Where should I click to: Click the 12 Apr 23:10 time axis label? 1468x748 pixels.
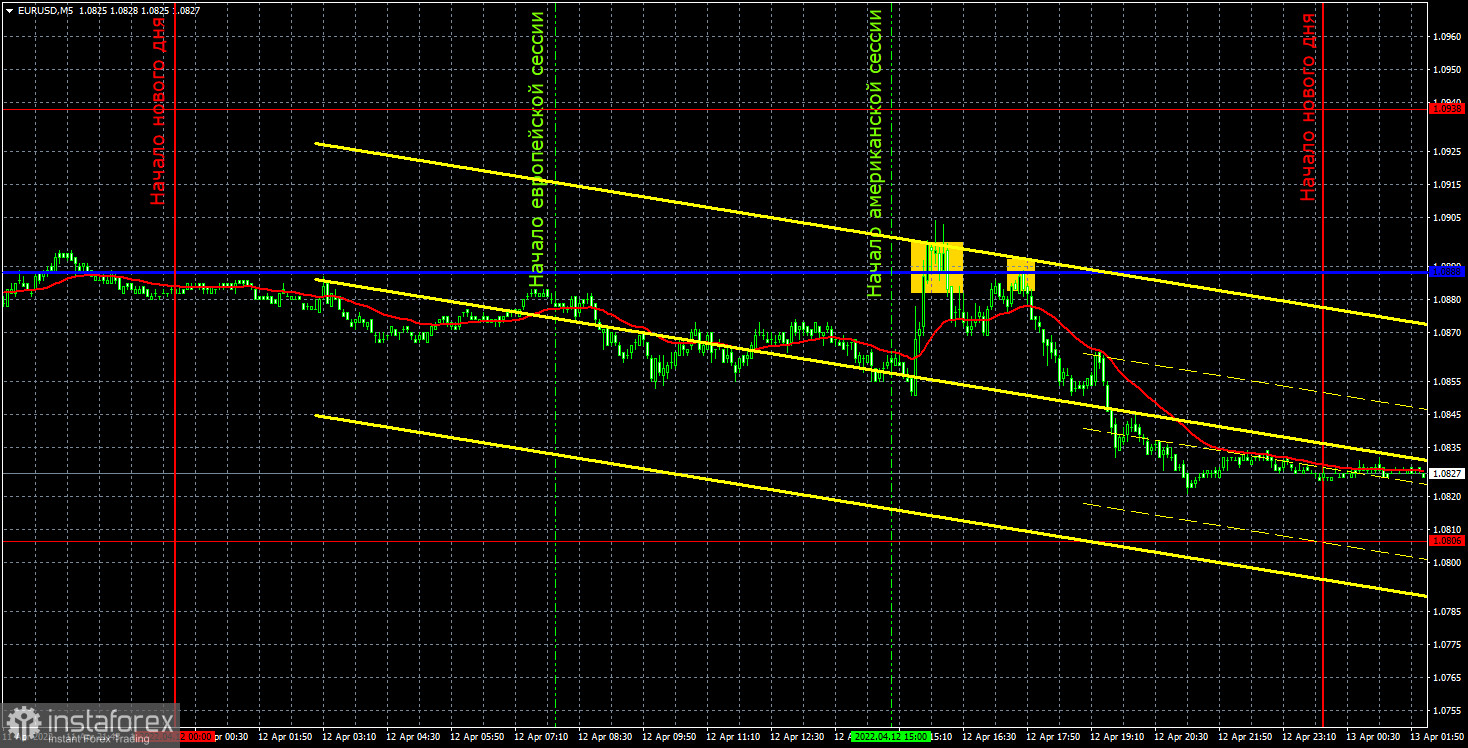[x=1311, y=737]
